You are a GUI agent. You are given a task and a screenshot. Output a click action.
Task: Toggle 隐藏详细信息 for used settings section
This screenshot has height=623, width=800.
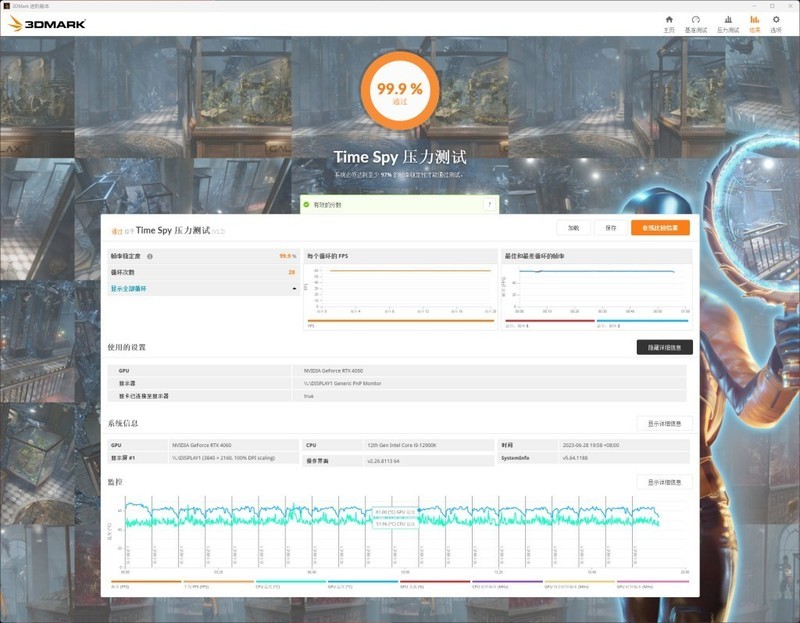click(x=662, y=345)
